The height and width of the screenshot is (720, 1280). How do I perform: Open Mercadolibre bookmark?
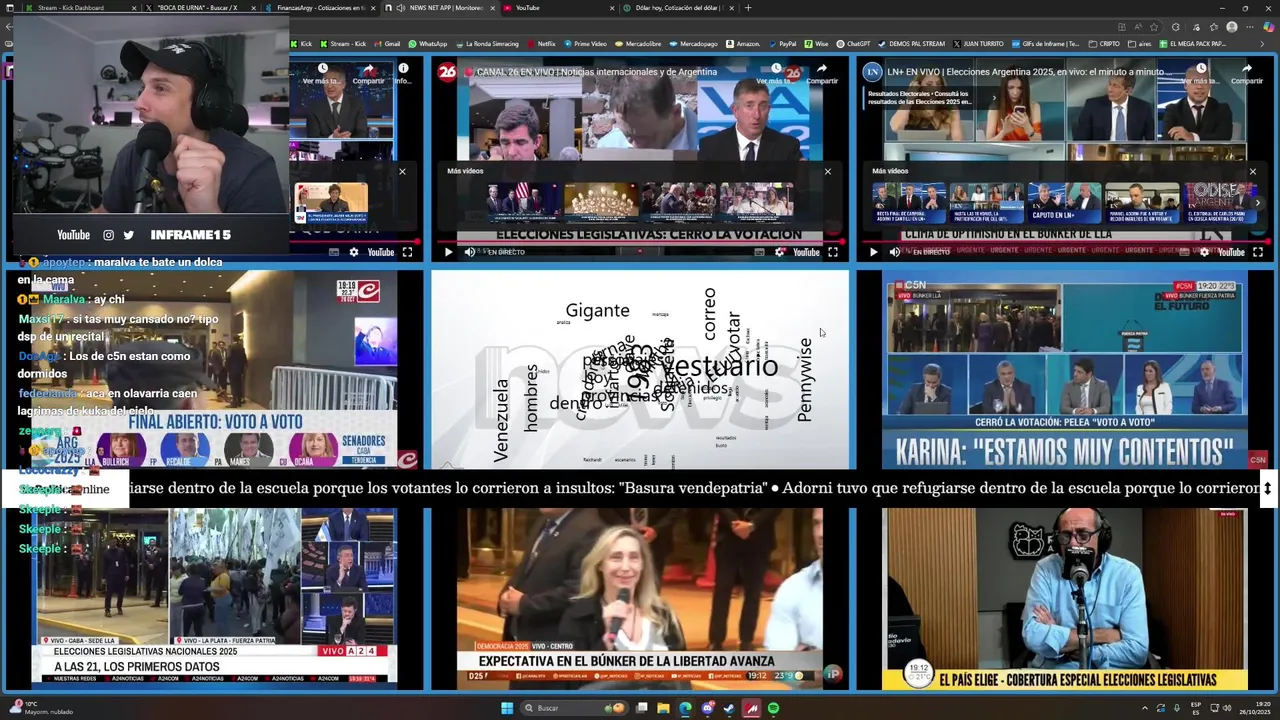point(638,44)
